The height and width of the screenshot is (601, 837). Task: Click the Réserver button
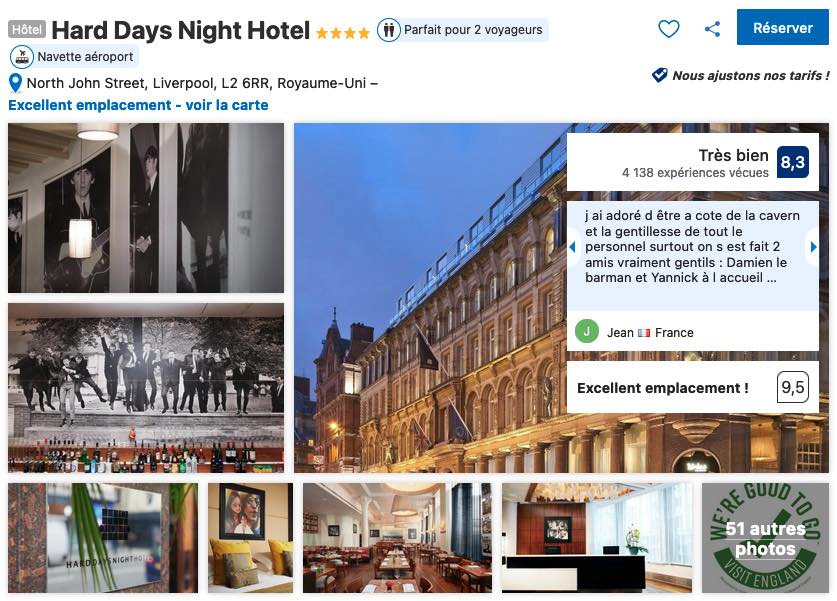783,27
